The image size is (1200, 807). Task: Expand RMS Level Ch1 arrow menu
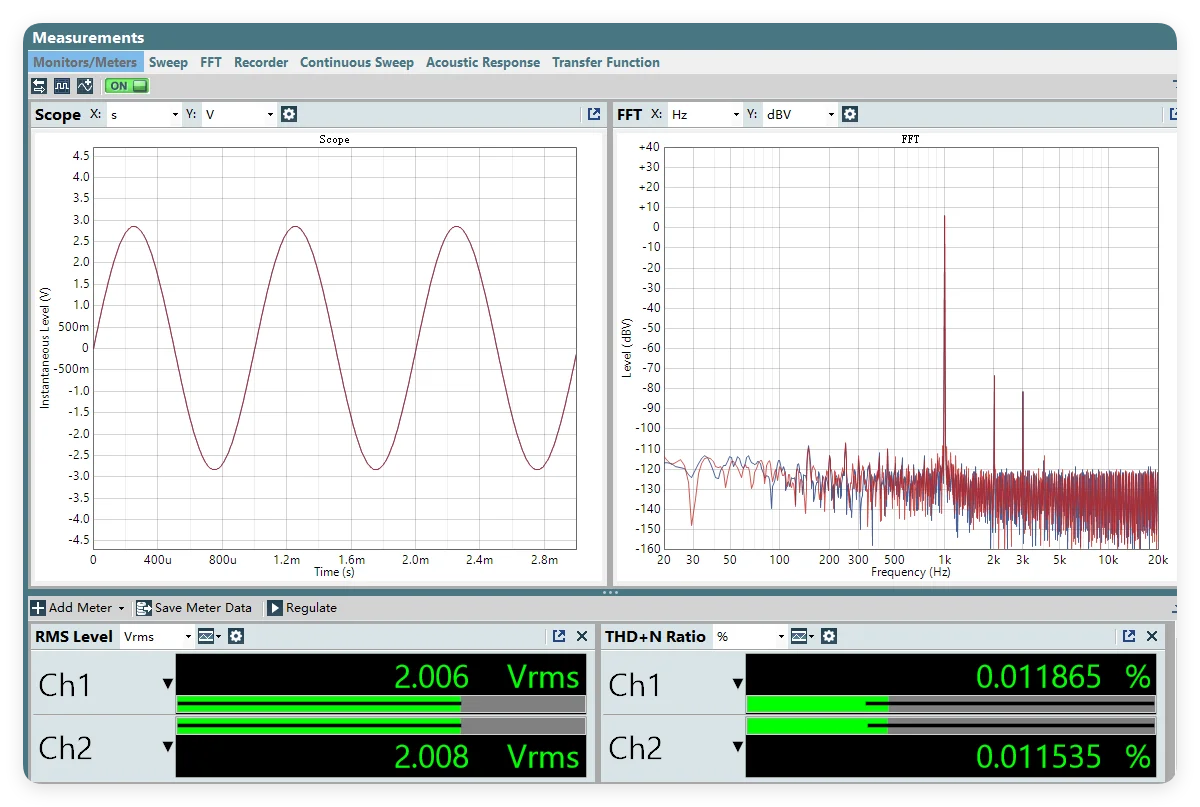(x=168, y=684)
